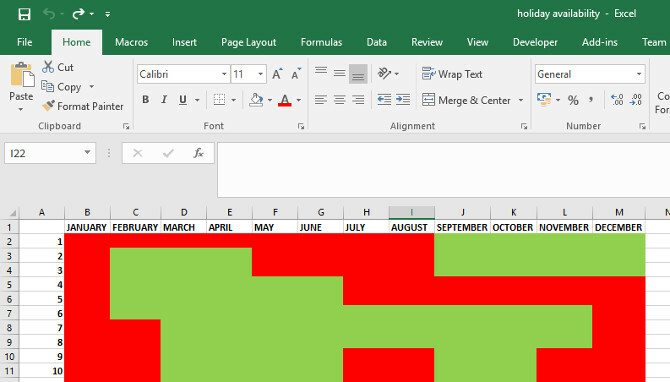Open the Customize Quick Access Toolbar arrow

tap(108, 15)
